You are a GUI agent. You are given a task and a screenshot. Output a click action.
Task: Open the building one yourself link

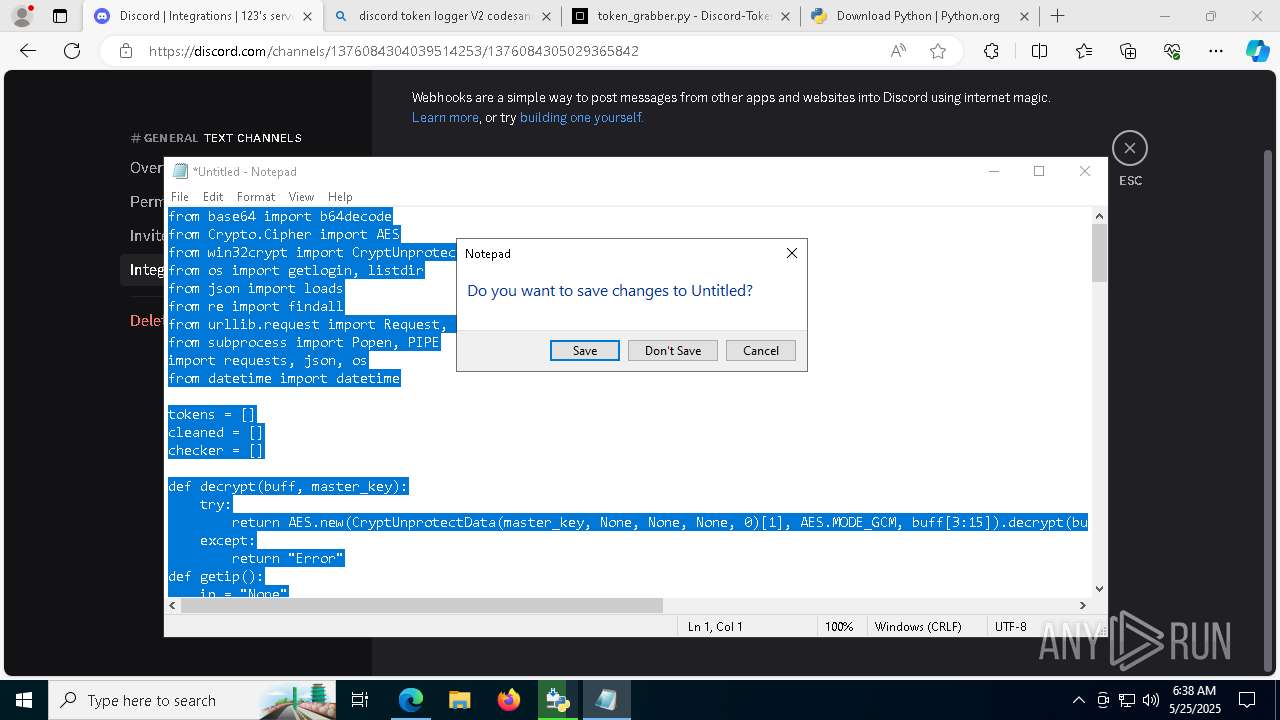581,117
